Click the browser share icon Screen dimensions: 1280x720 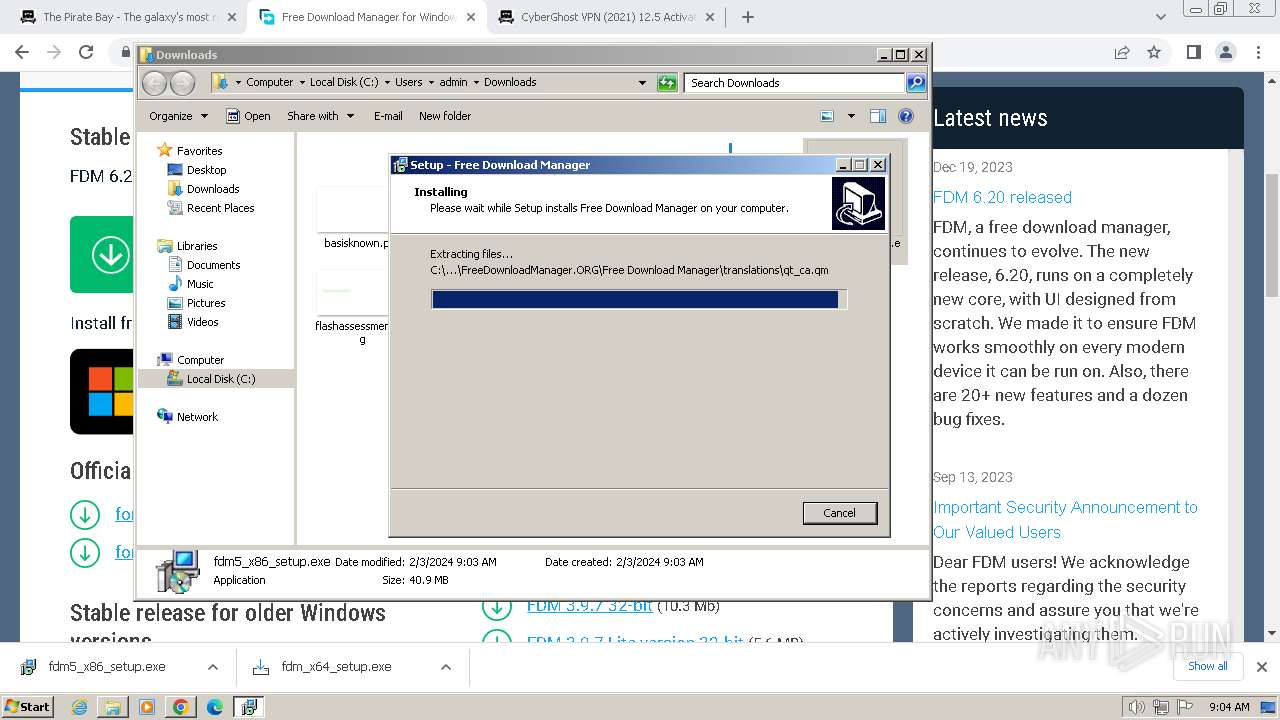[1122, 52]
